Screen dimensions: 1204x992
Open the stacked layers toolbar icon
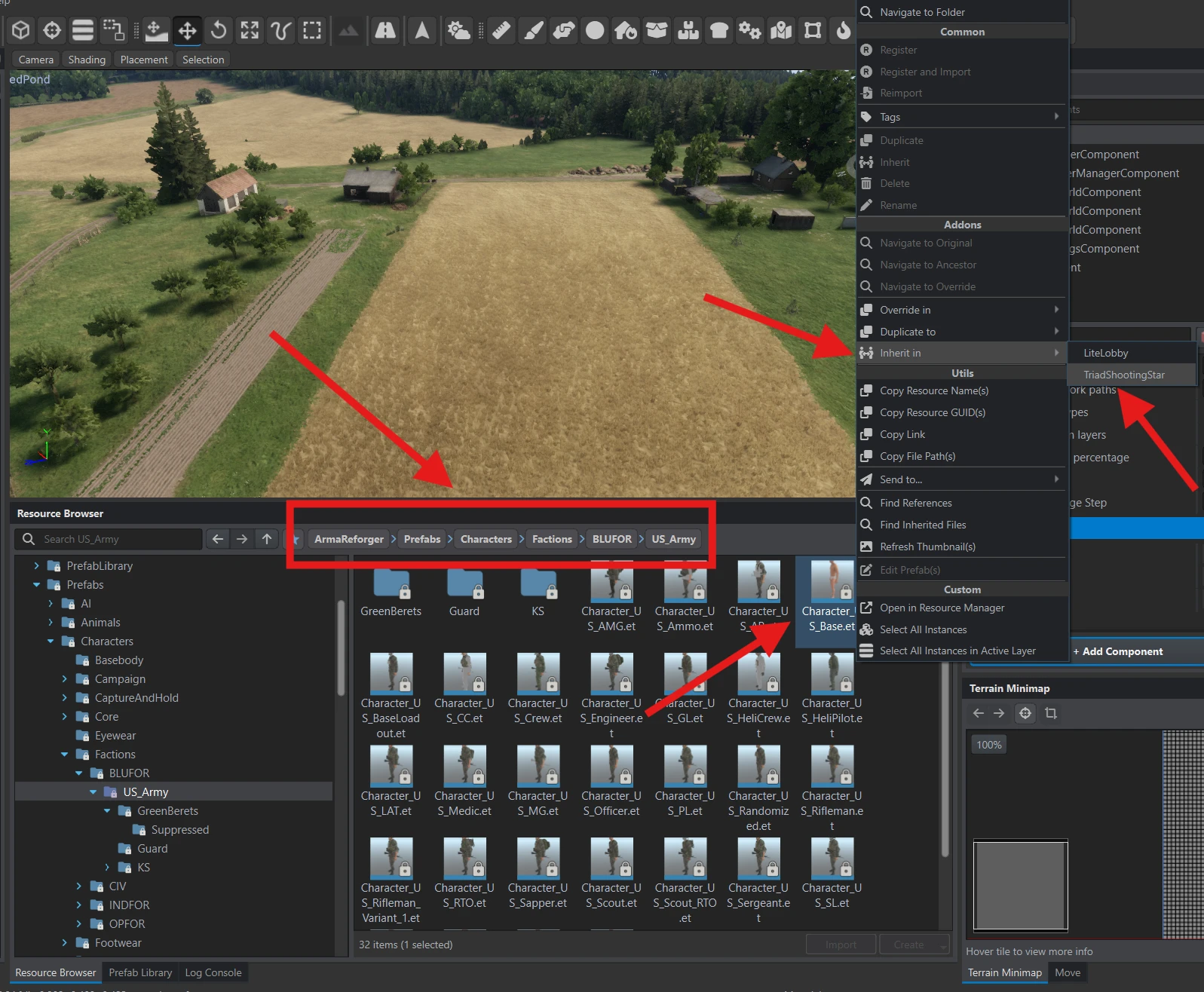tap(83, 30)
